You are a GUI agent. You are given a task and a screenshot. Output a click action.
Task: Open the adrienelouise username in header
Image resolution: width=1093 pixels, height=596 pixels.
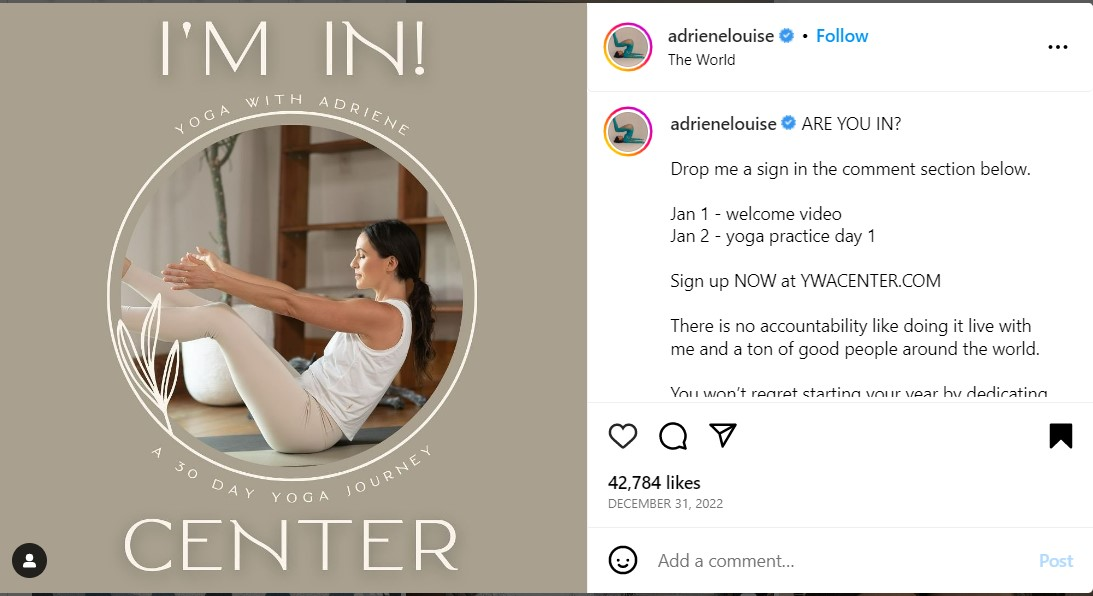point(721,36)
